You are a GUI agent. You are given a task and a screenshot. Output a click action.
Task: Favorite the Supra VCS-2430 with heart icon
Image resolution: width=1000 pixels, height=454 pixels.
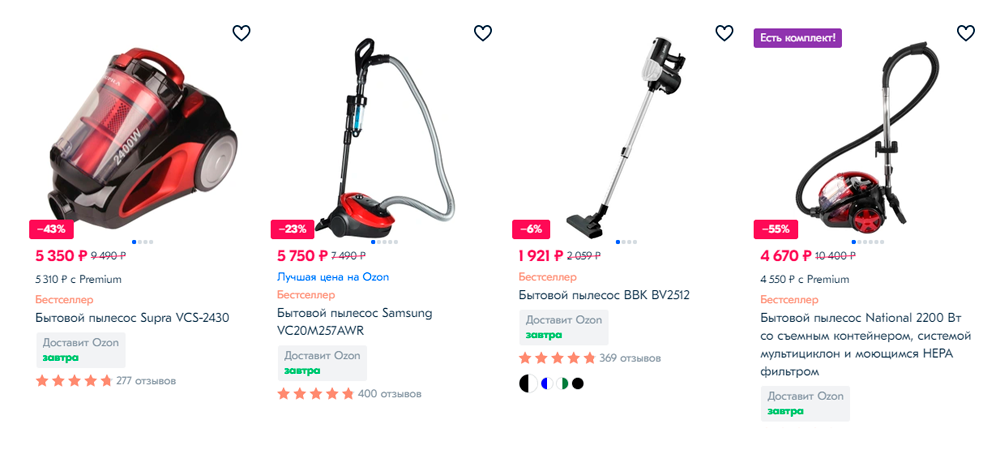pyautogui.click(x=241, y=33)
